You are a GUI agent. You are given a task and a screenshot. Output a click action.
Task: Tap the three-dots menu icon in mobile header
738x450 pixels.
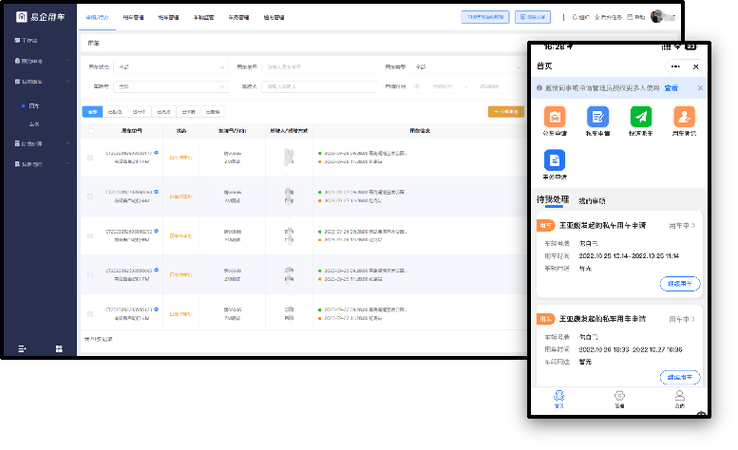coord(675,66)
